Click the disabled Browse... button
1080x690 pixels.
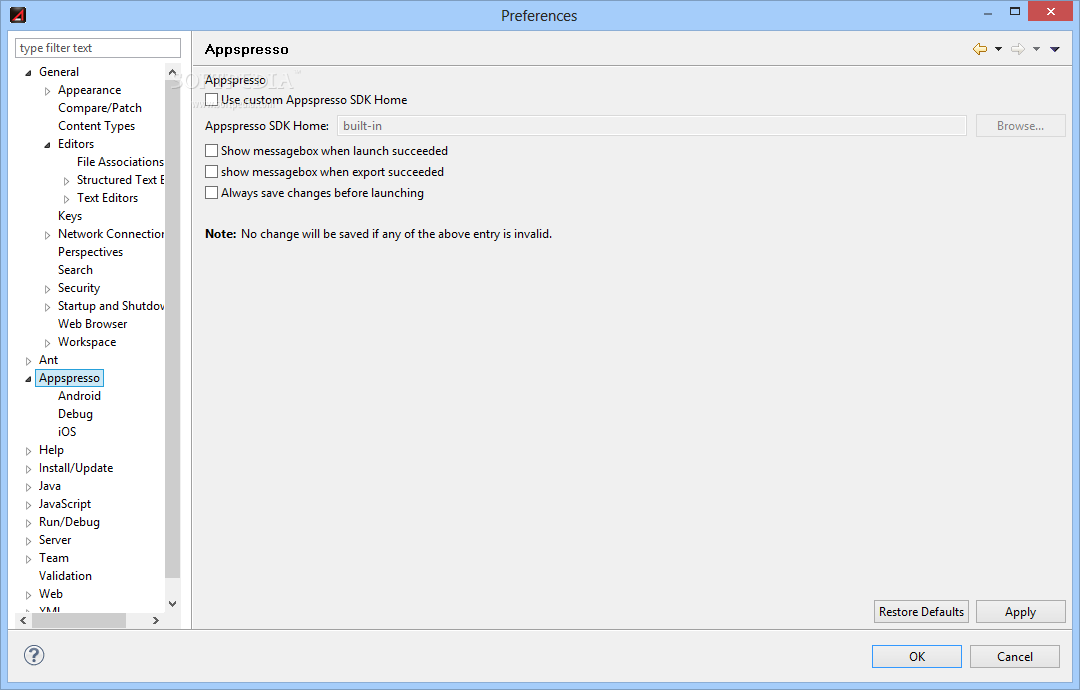tap(1020, 126)
